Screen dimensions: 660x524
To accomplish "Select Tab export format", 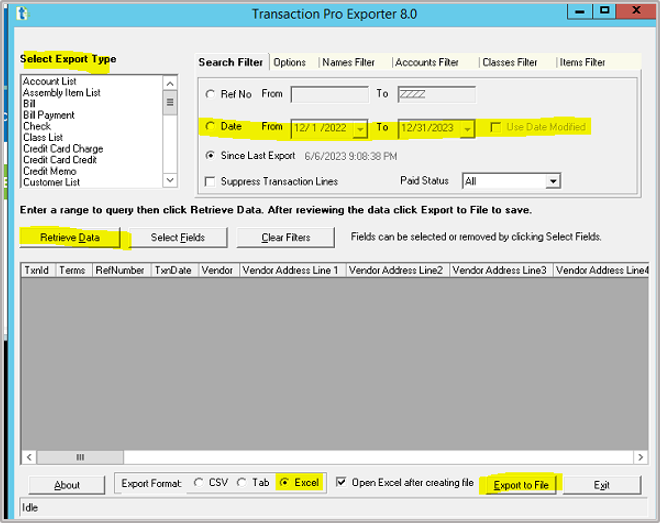I will pos(242,483).
